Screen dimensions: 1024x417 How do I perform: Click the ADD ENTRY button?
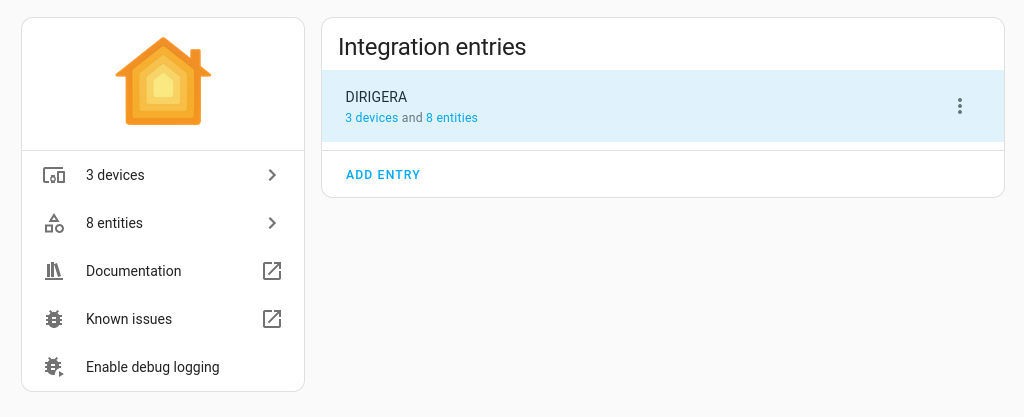click(x=383, y=175)
